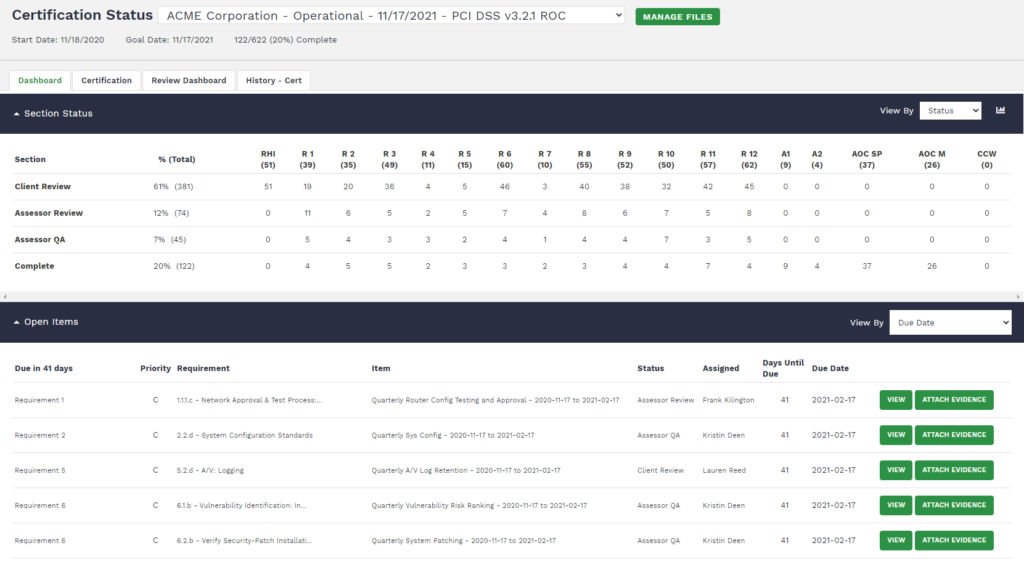1024x564 pixels.
Task: Click the Client Review total 61% (381)
Action: (x=173, y=187)
